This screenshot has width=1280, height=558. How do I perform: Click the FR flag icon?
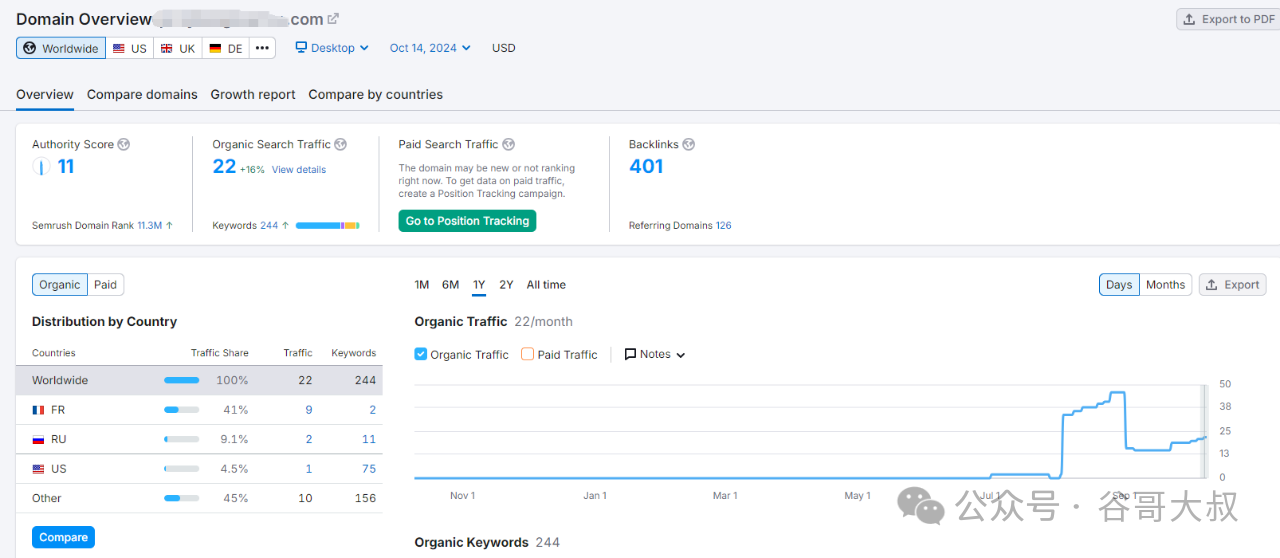38,410
